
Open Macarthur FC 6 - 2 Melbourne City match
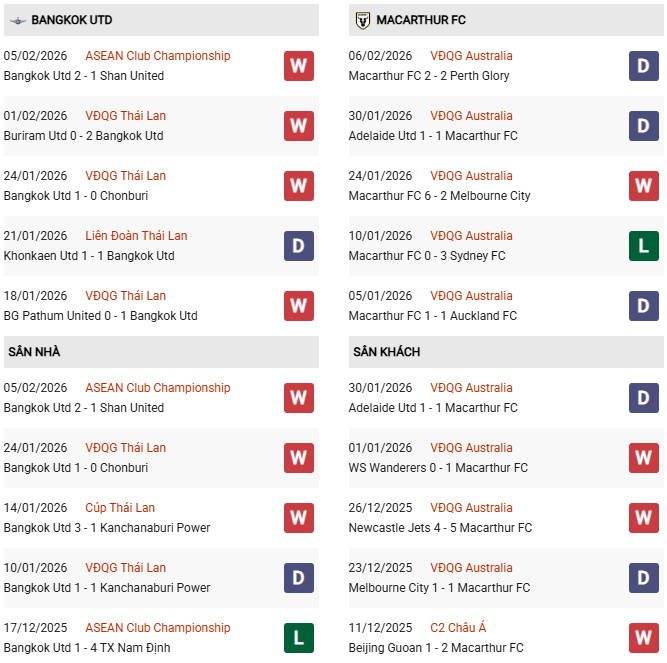click(439, 196)
